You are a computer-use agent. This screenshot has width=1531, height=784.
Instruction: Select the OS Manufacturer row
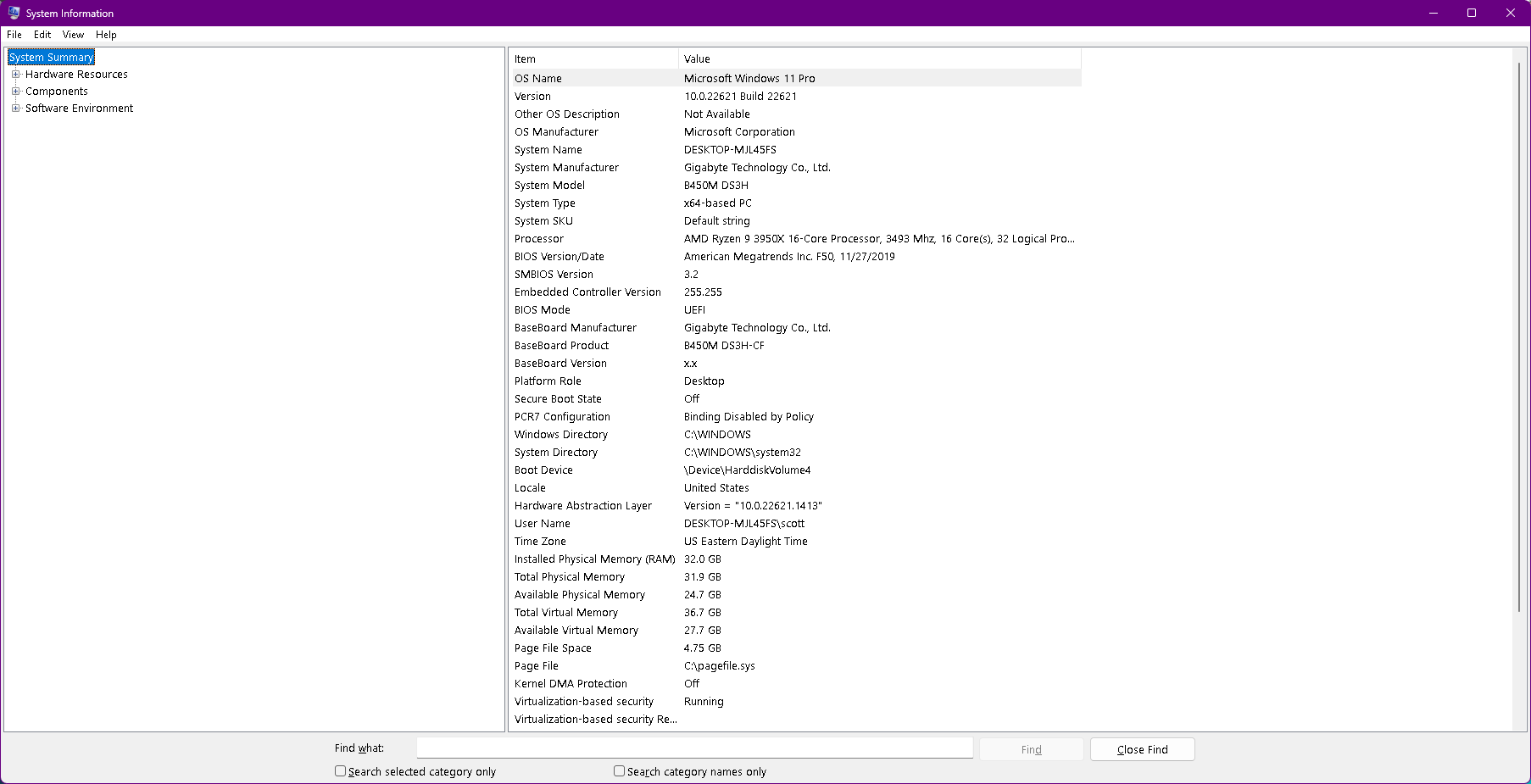pyautogui.click(x=795, y=131)
